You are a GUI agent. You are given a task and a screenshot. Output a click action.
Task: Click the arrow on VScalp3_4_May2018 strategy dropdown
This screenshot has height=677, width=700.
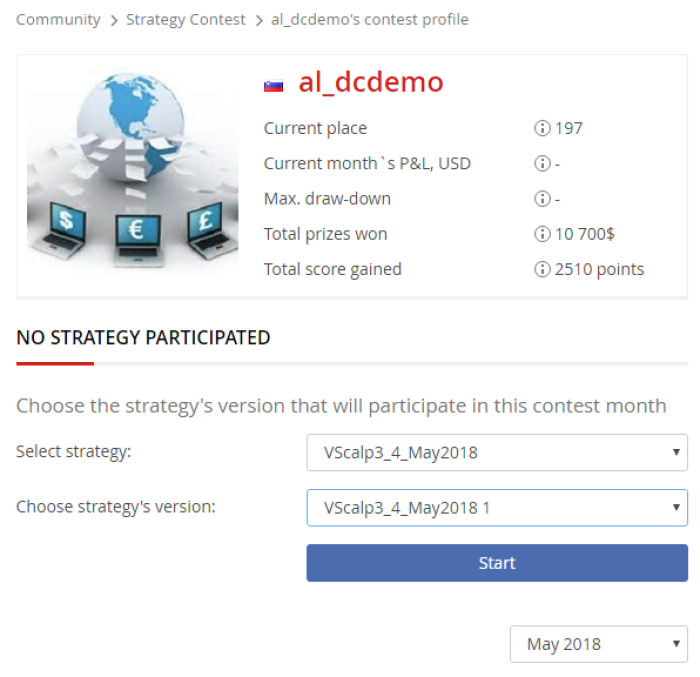coord(676,452)
